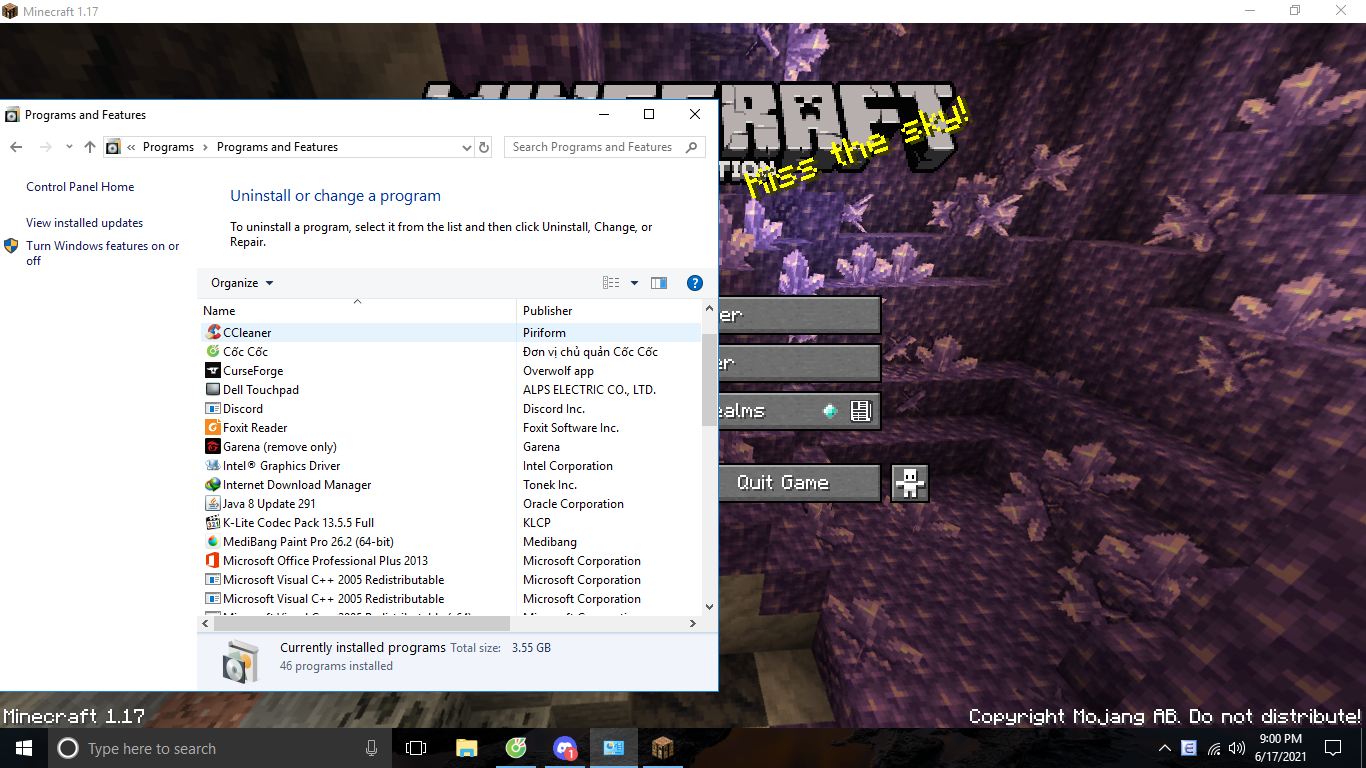Expand the breadcrumb arrow after Programs
This screenshot has height=768, width=1366.
click(205, 147)
